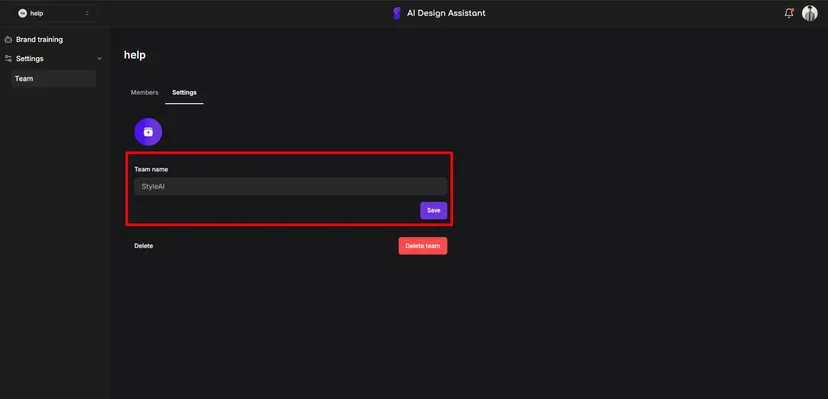Click the Team name label
This screenshot has width=828, height=399.
[x=151, y=169]
